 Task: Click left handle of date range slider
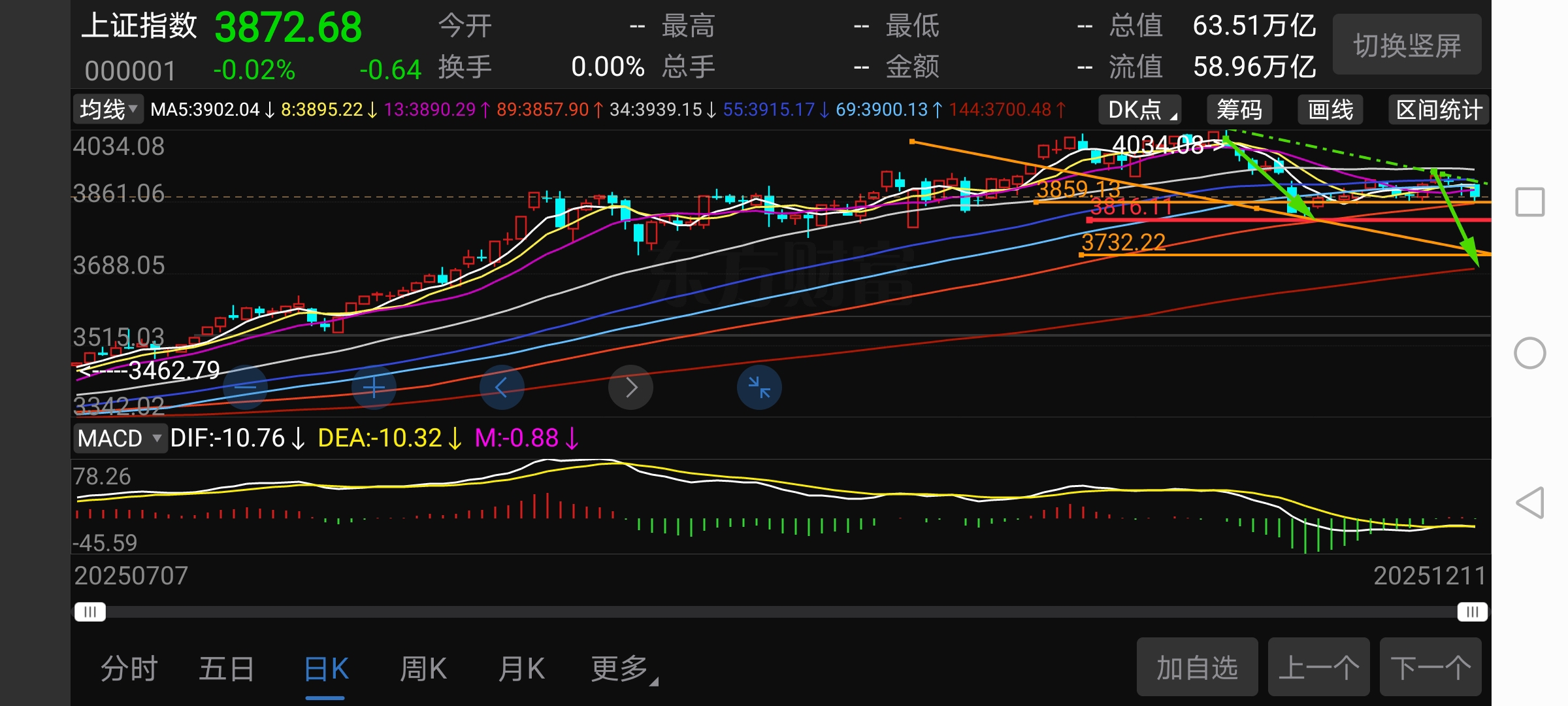click(x=90, y=612)
